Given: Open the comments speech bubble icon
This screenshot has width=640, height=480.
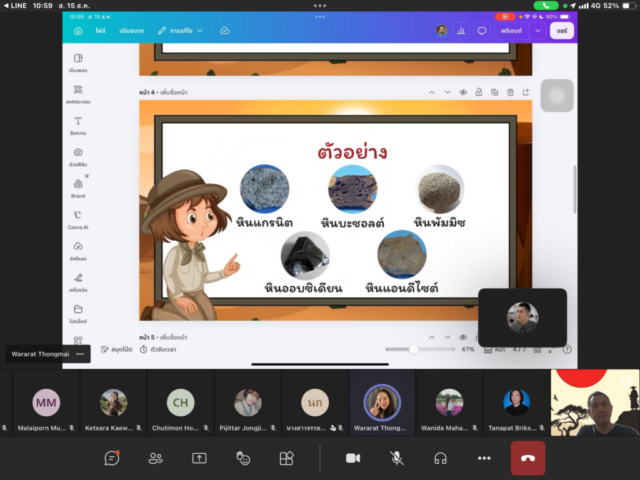Looking at the screenshot, I should [x=482, y=31].
